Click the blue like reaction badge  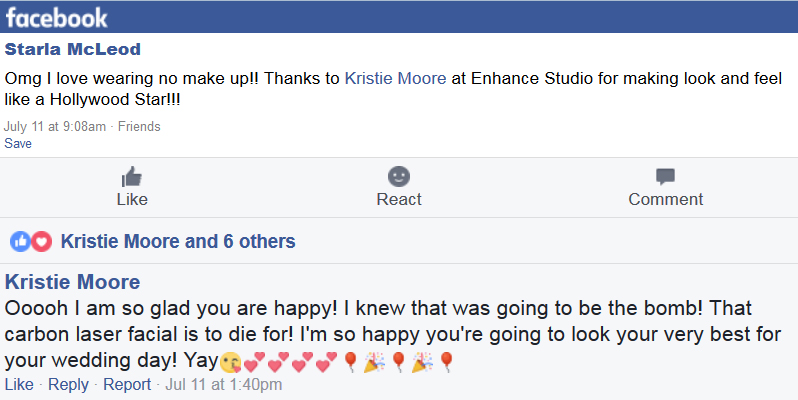click(20, 241)
